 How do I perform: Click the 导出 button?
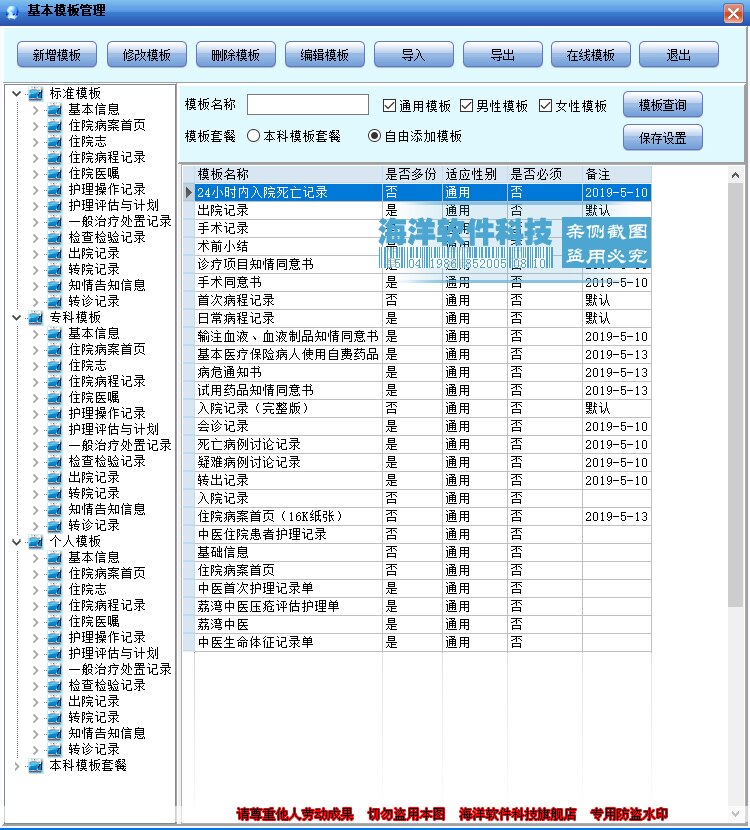pyautogui.click(x=502, y=55)
